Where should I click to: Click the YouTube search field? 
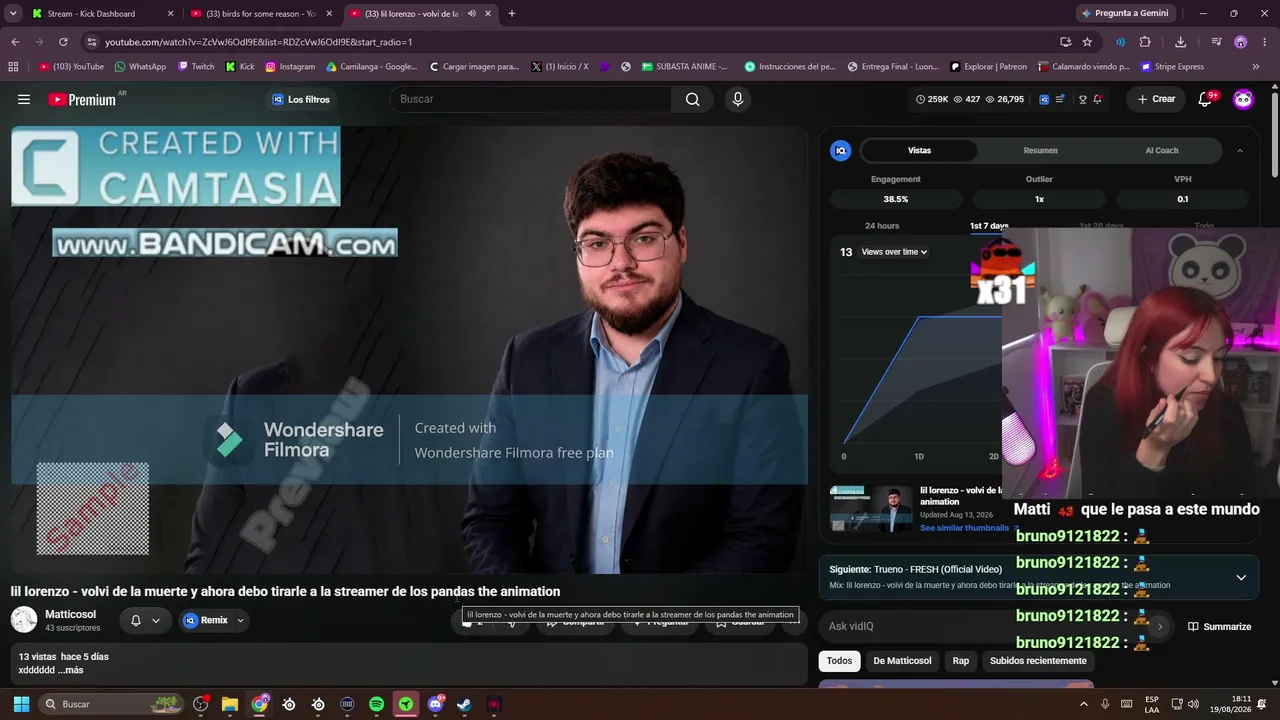(531, 99)
